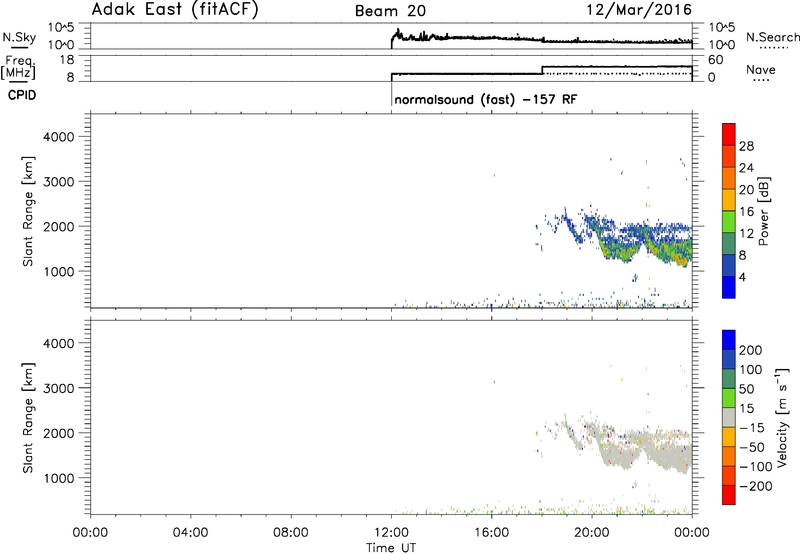Click the 'CPID' label
Screen dimensions: 800x554
click(x=22, y=95)
